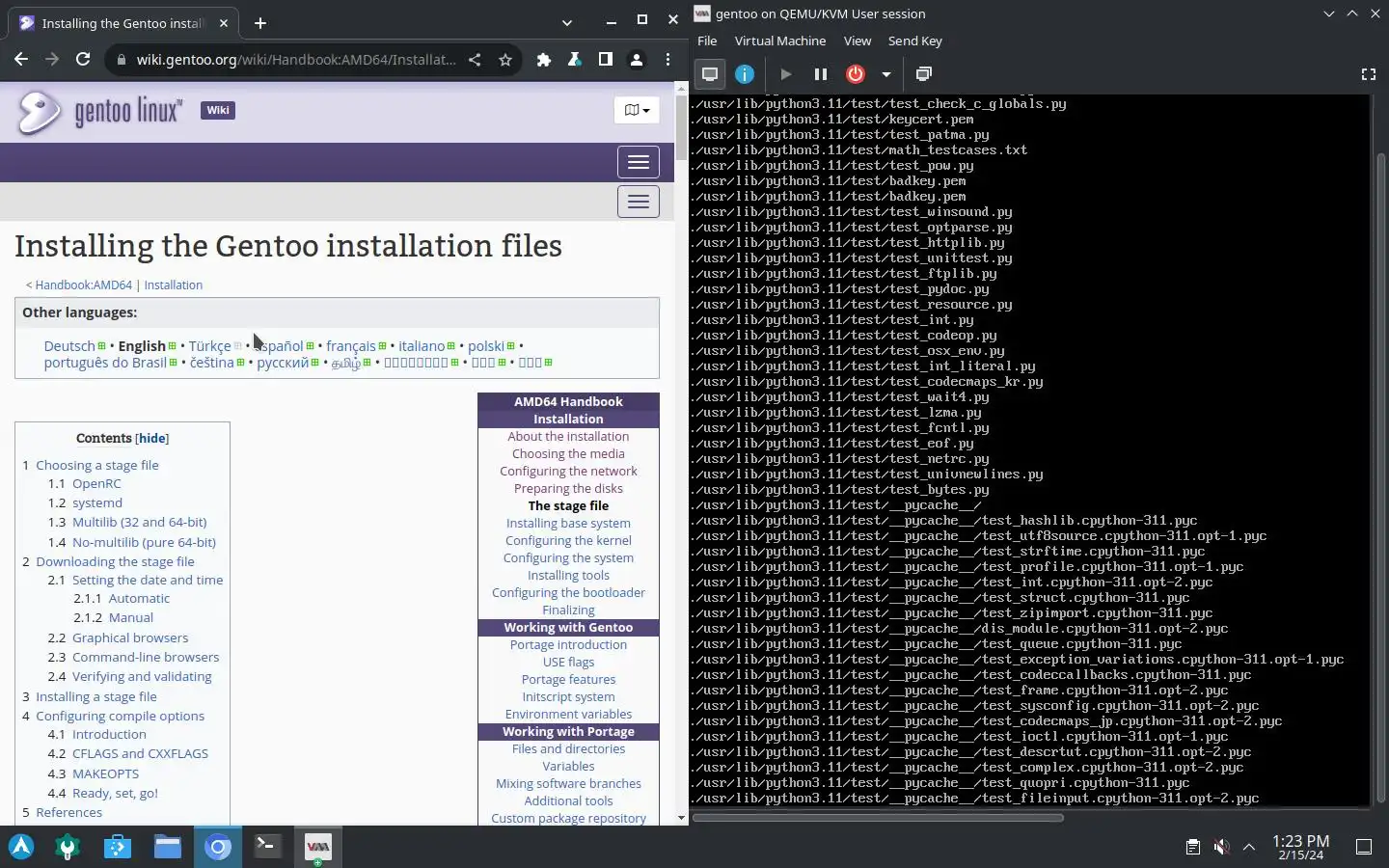Switch VM viewer to fullscreen
This screenshot has width=1389, height=868.
(x=1368, y=73)
